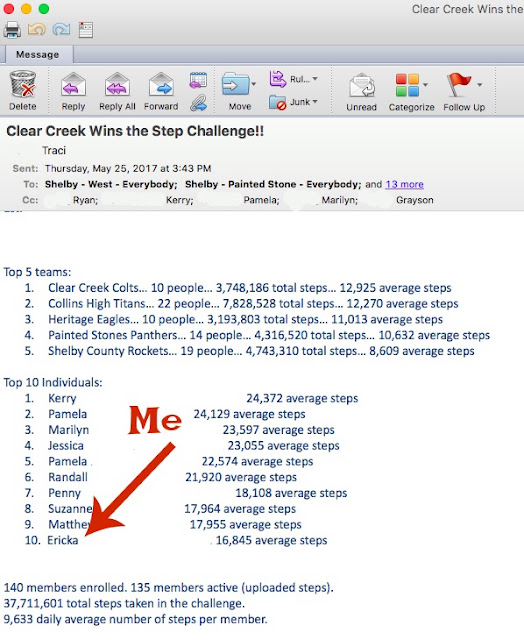Click the redo arrow icon
Viewport: 524px width, 640px height.
coord(61,29)
